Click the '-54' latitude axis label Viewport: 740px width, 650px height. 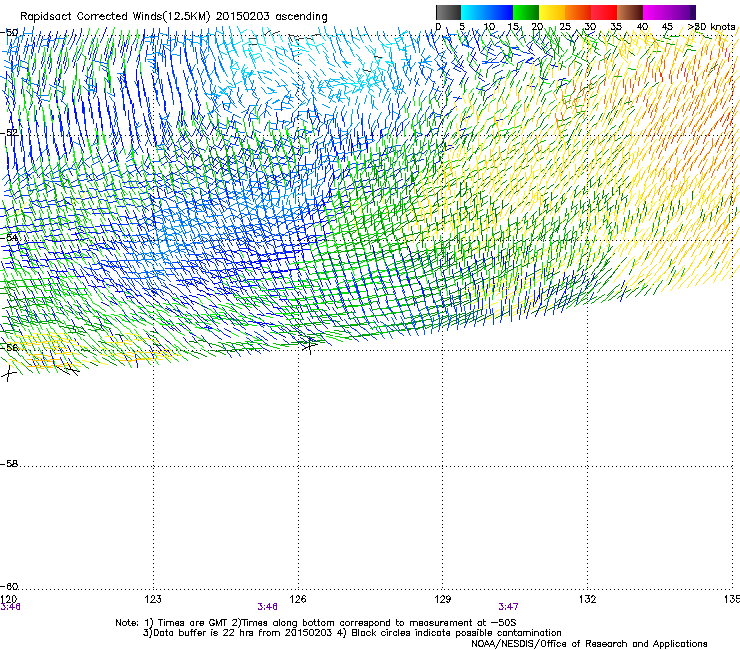pos(9,237)
